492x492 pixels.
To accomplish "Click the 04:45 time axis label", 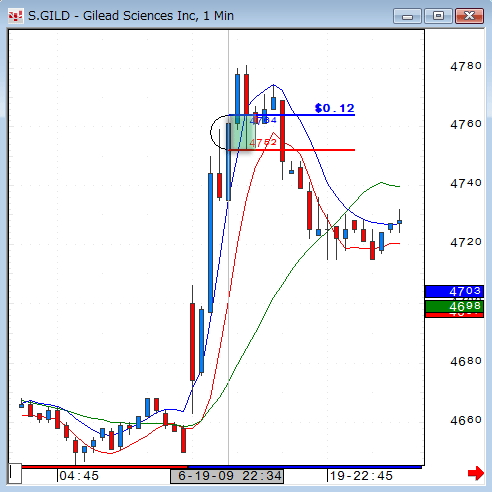I will tap(79, 476).
